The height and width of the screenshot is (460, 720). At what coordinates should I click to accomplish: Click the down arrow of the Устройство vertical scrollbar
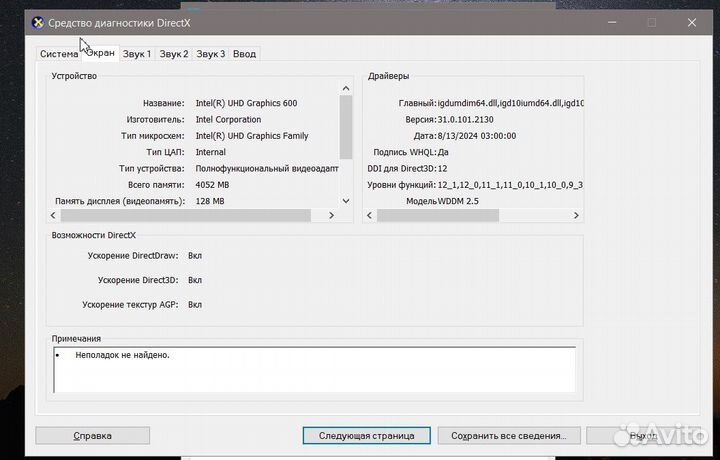(x=346, y=200)
